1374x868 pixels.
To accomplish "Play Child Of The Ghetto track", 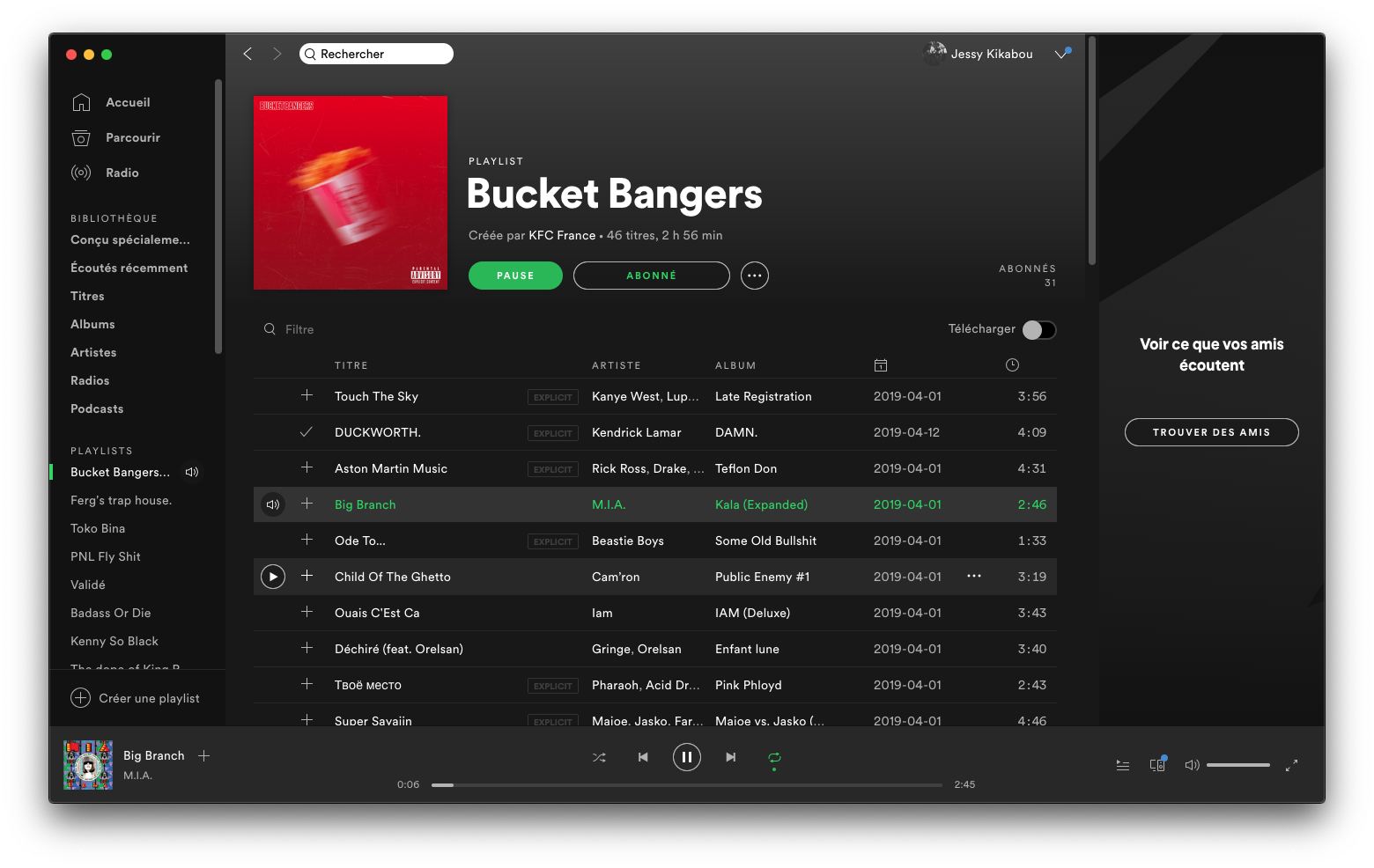I will (273, 577).
